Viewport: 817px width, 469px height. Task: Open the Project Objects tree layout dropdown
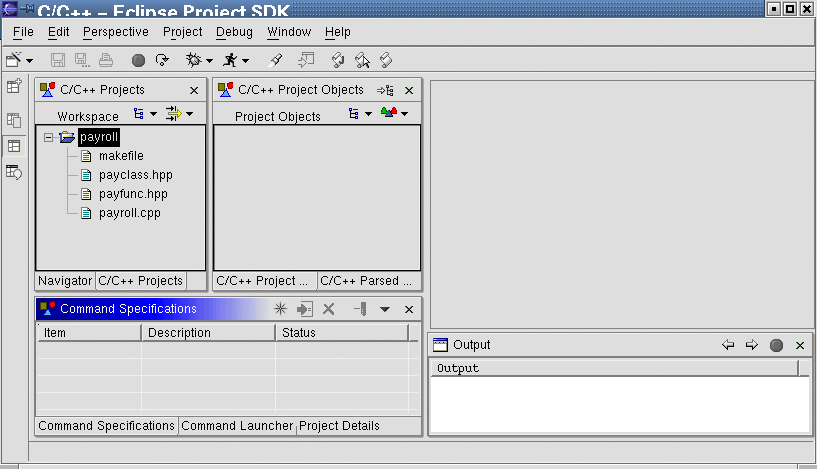pos(368,114)
